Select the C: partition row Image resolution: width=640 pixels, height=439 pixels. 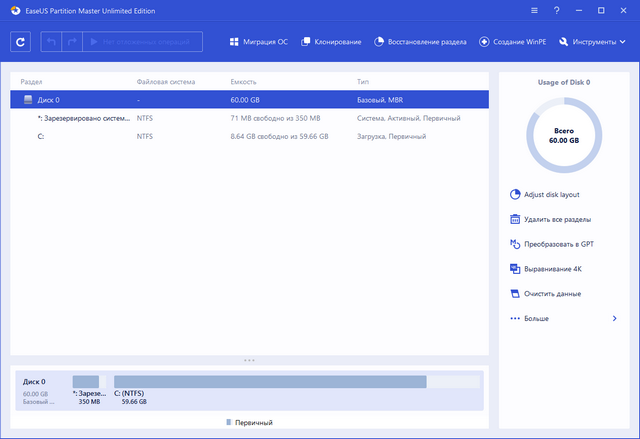pyautogui.click(x=249, y=135)
